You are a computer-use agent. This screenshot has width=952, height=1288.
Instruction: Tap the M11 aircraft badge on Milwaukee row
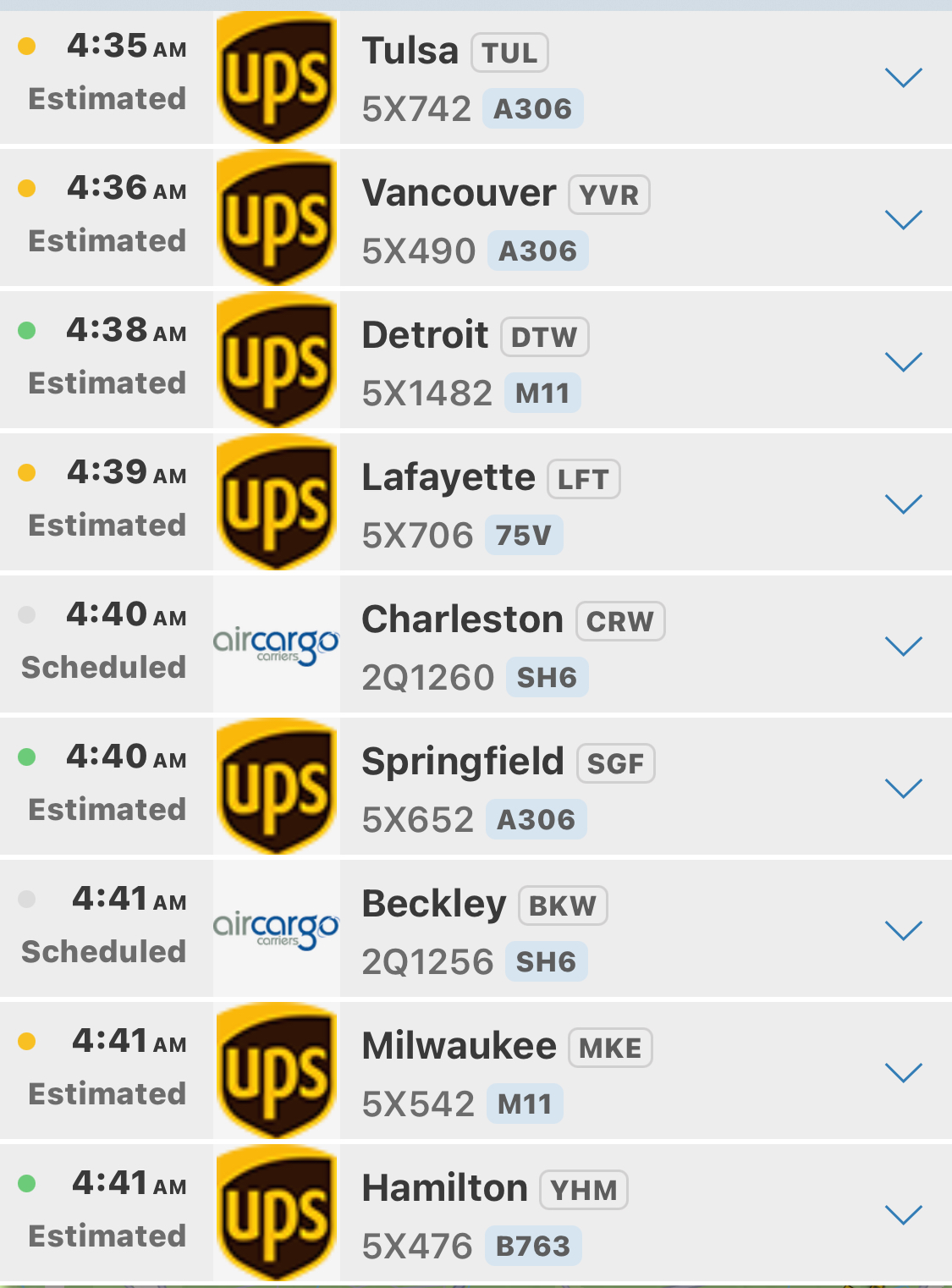click(x=525, y=1104)
